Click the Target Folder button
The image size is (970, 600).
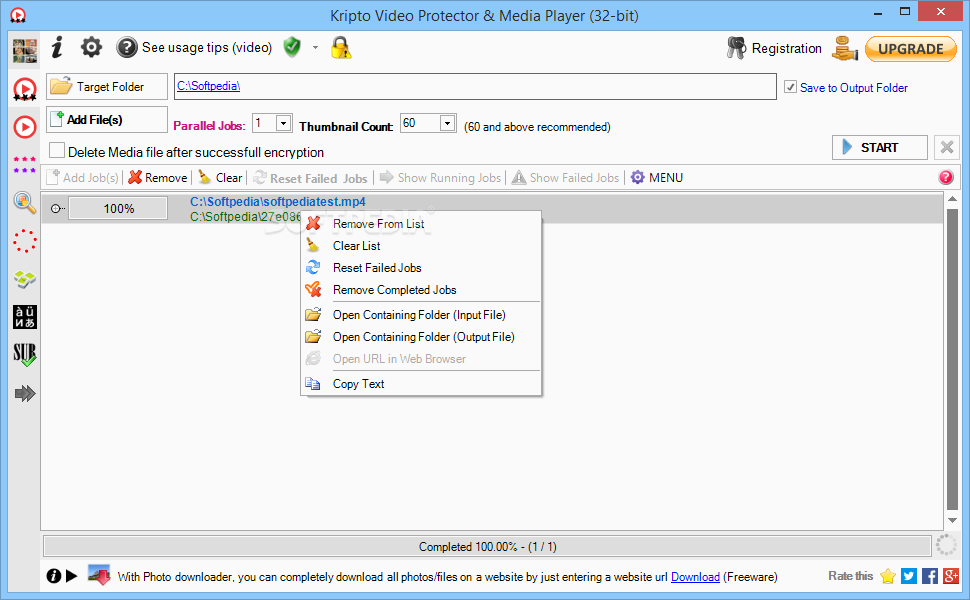[x=107, y=87]
